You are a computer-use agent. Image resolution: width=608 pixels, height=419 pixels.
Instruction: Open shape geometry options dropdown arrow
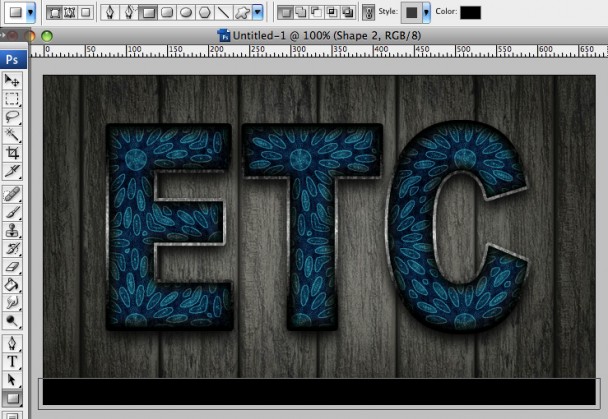257,13
